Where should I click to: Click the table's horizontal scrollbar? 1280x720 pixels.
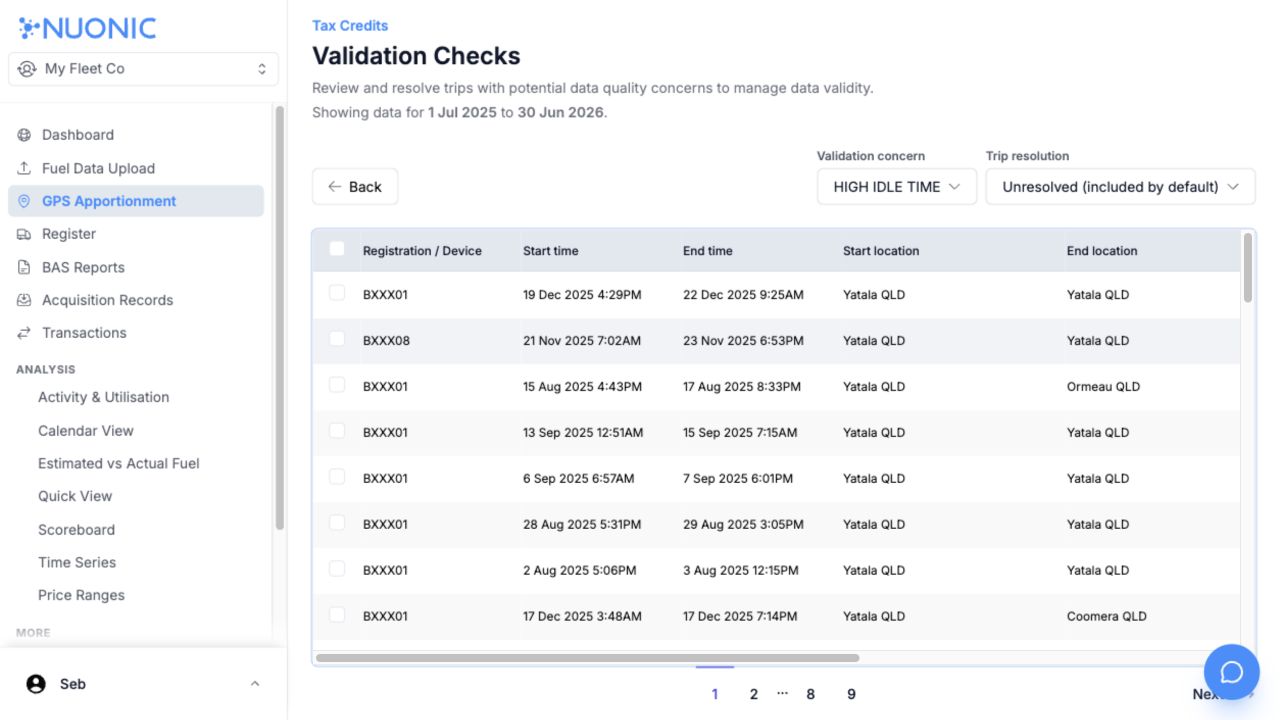tap(587, 658)
